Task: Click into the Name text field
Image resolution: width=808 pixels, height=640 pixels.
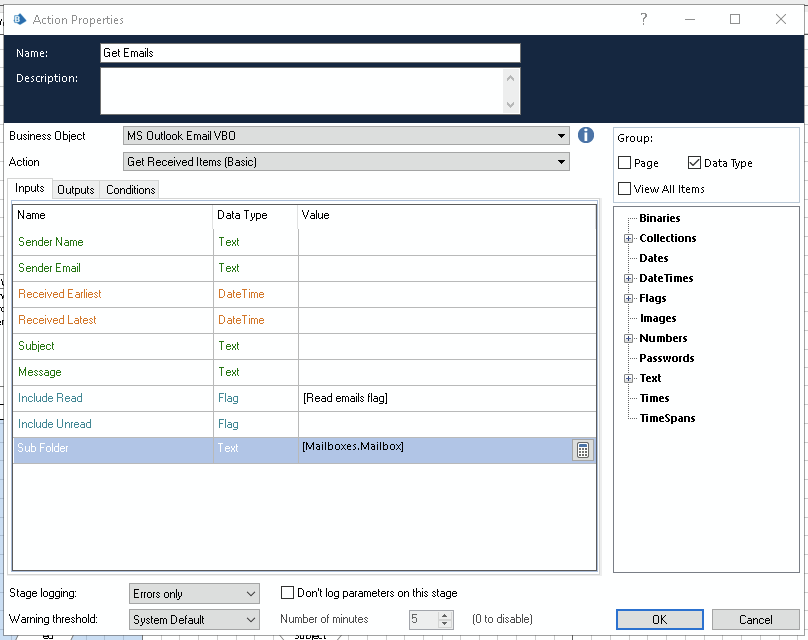Action: [x=310, y=53]
